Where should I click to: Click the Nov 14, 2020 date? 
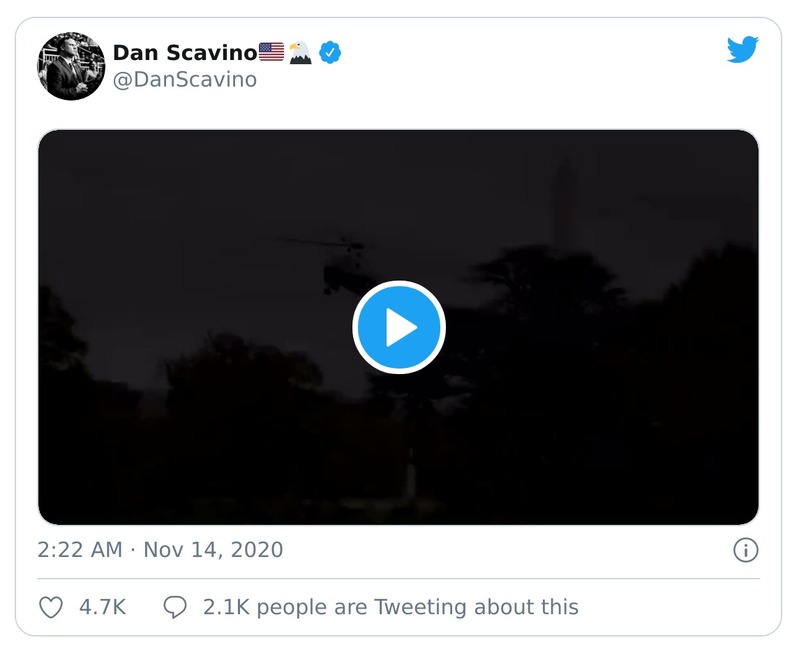click(x=213, y=550)
